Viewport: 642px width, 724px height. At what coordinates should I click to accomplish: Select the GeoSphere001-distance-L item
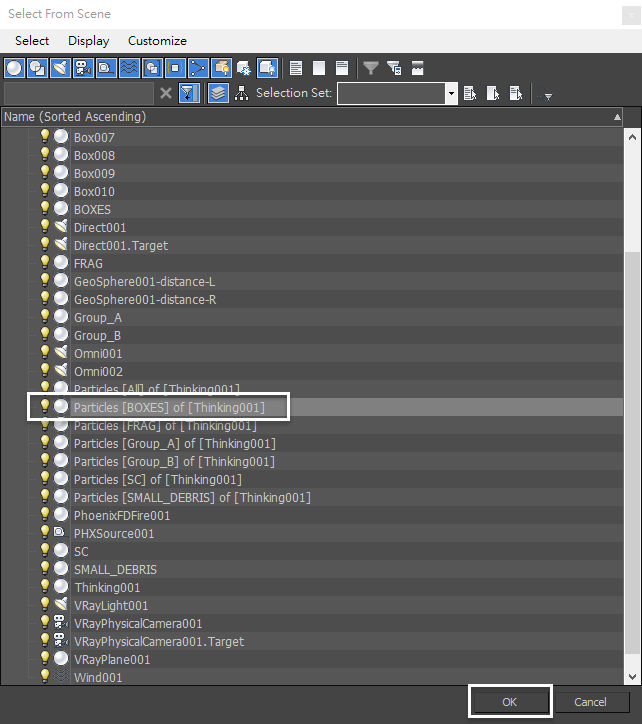pos(145,281)
